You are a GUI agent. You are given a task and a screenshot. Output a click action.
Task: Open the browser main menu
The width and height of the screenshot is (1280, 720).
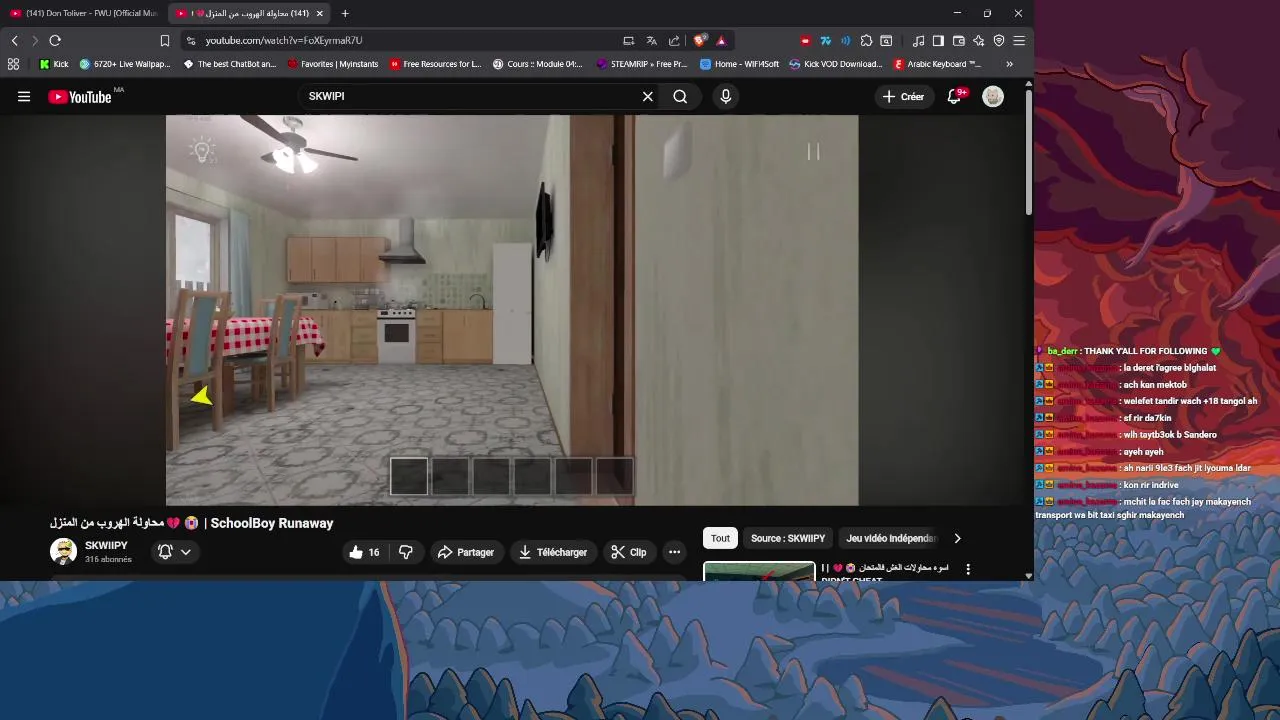point(1019,40)
